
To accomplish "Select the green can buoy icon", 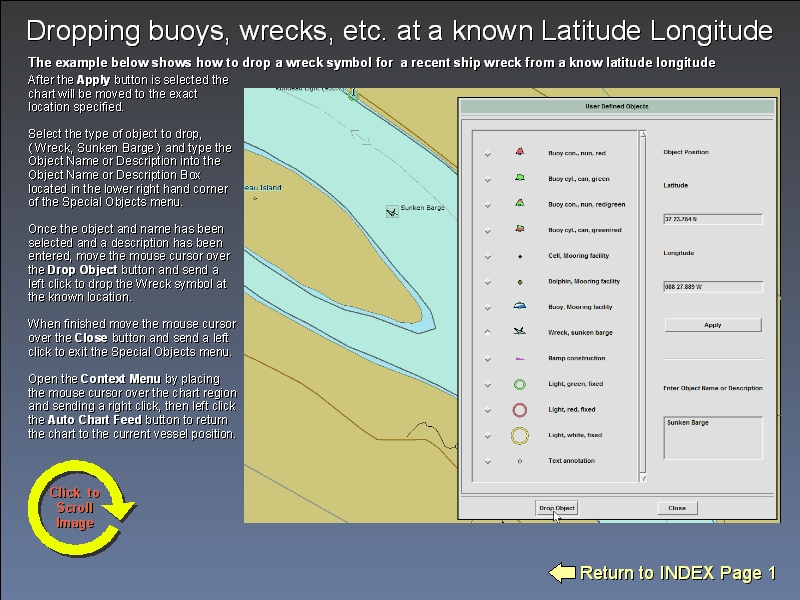I will click(520, 178).
